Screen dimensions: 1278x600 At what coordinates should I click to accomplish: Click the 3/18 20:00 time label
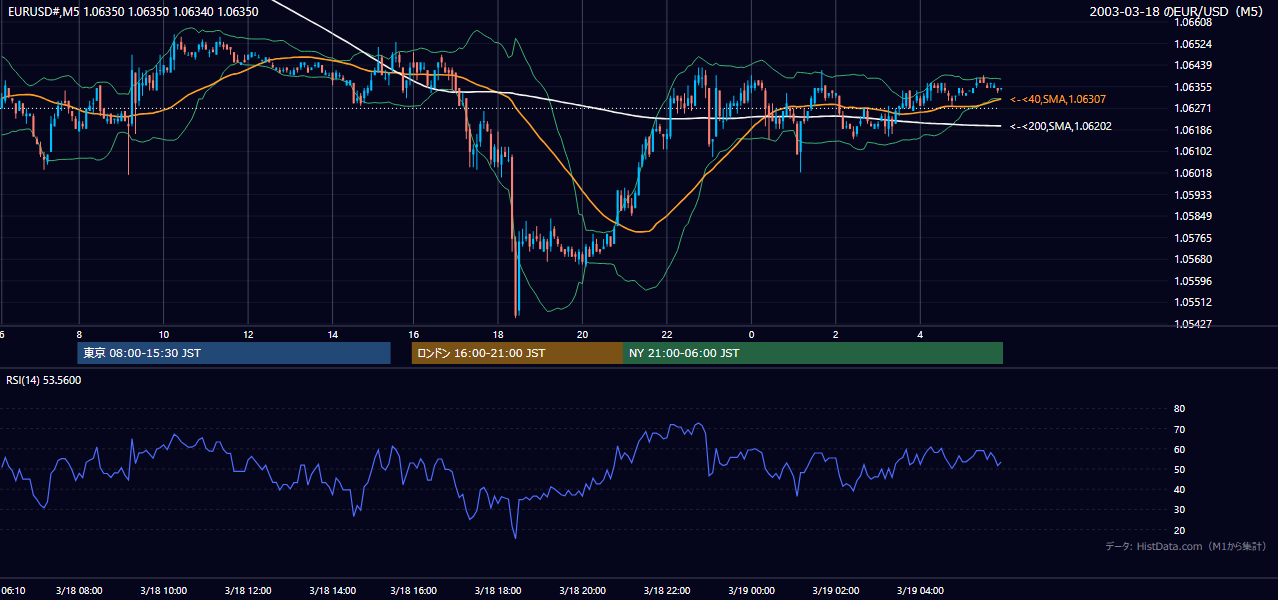click(583, 591)
